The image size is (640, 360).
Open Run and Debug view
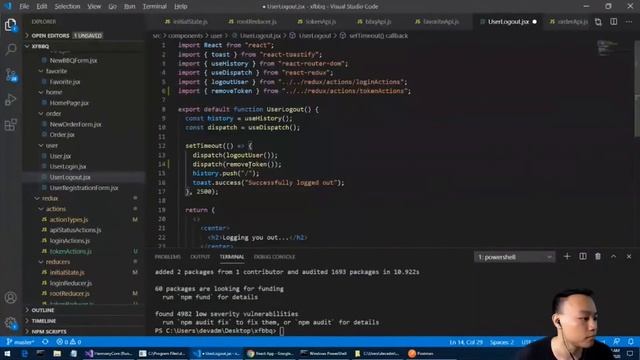click(x=11, y=100)
